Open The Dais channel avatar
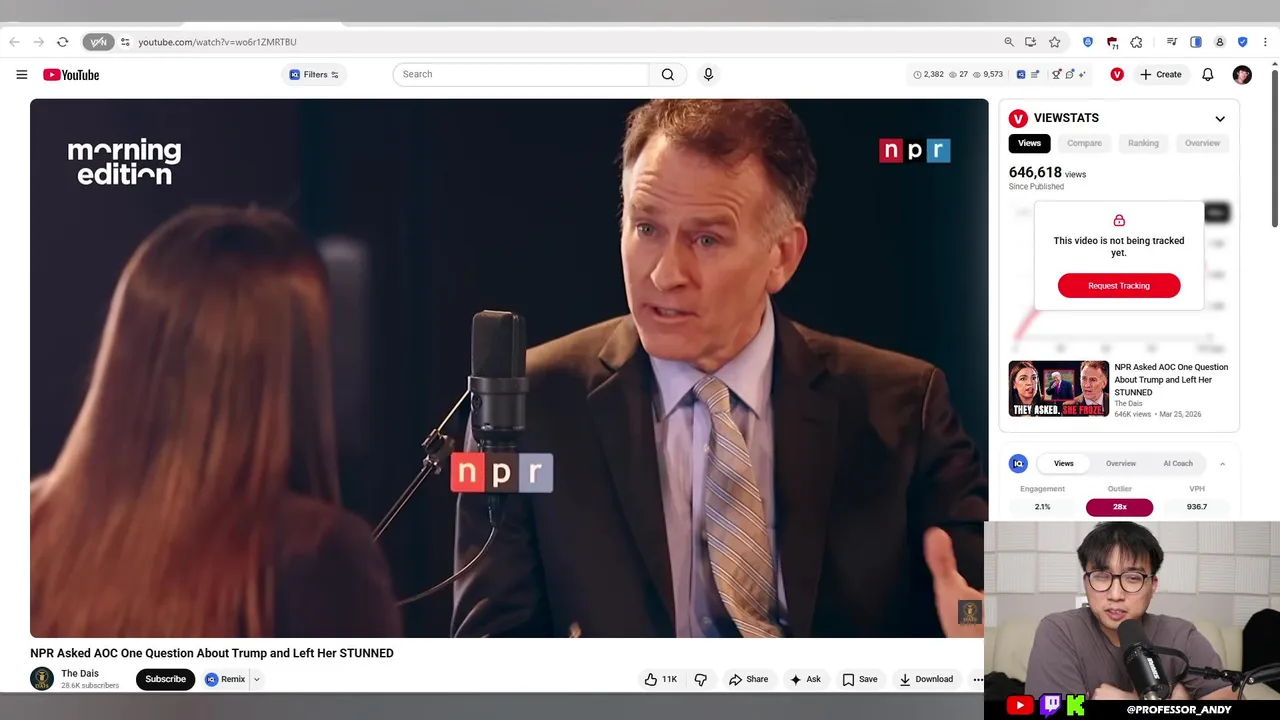Viewport: 1280px width, 720px height. [x=42, y=679]
